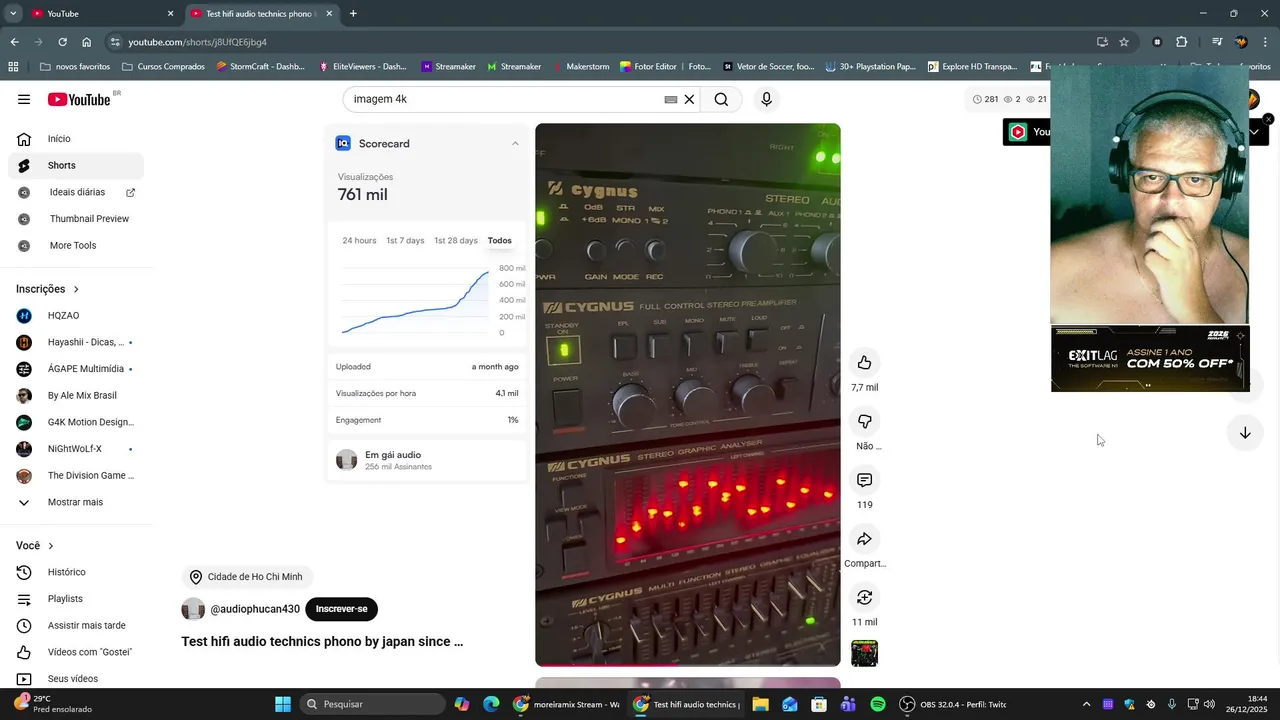Image resolution: width=1280 pixels, height=720 pixels.
Task: Open Ideais diárias sidebar item
Action: coord(76,192)
